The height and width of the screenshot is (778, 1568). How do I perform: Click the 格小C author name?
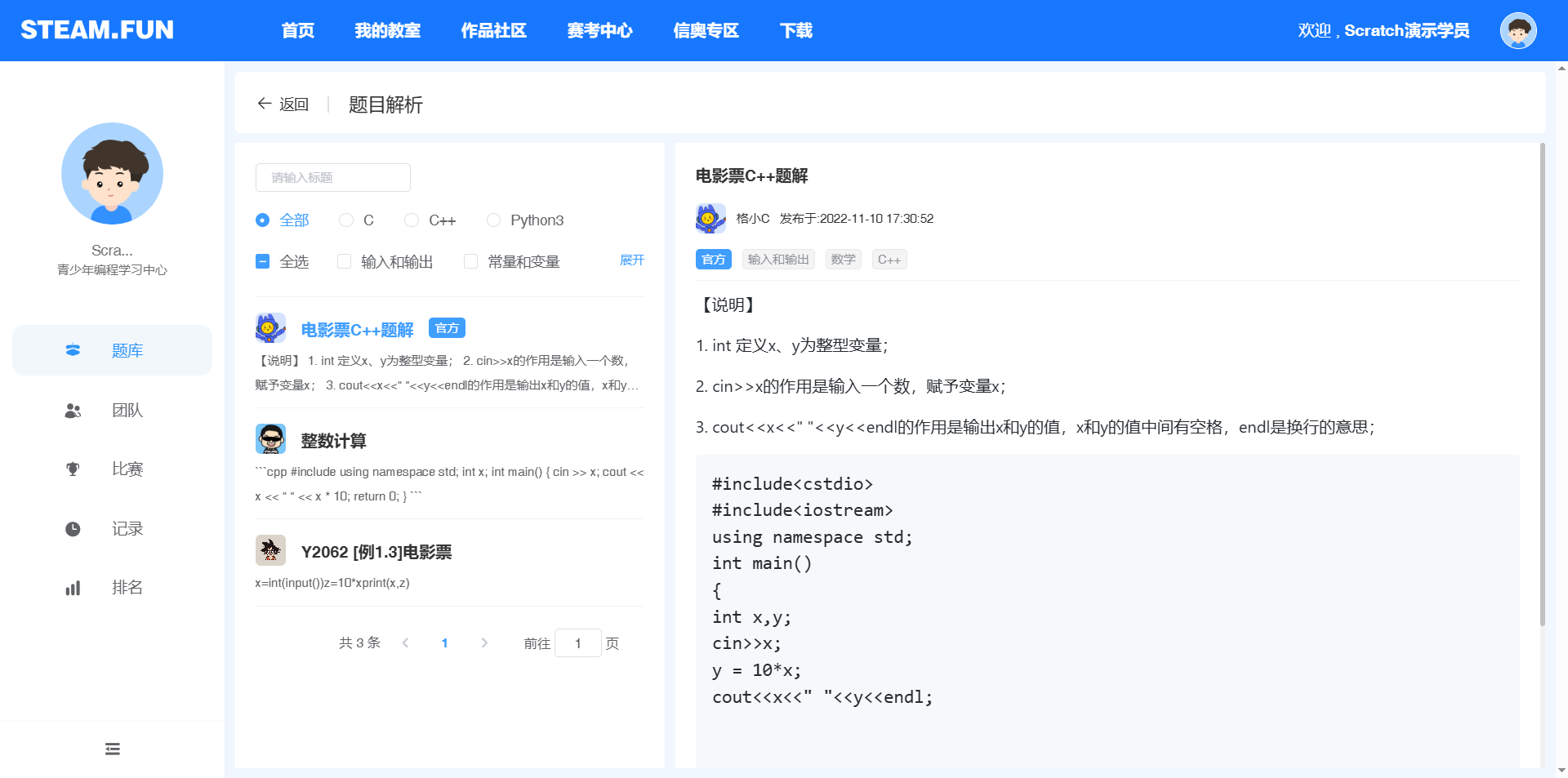[x=753, y=219]
